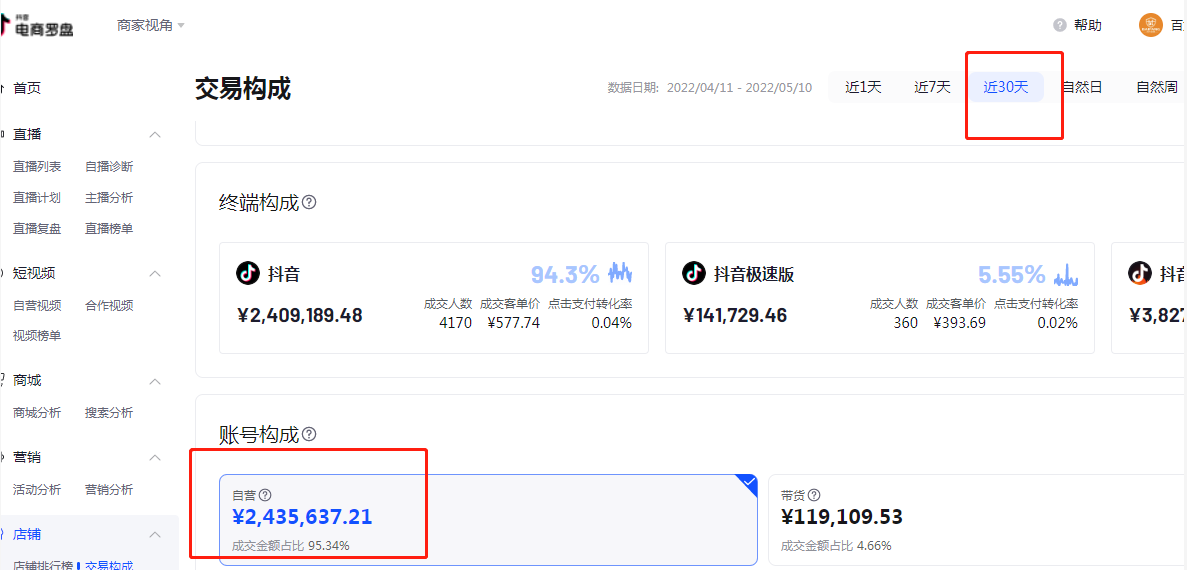This screenshot has height=570, width=1187.
Task: Click info icon beside 自营 label
Action: (x=265, y=495)
